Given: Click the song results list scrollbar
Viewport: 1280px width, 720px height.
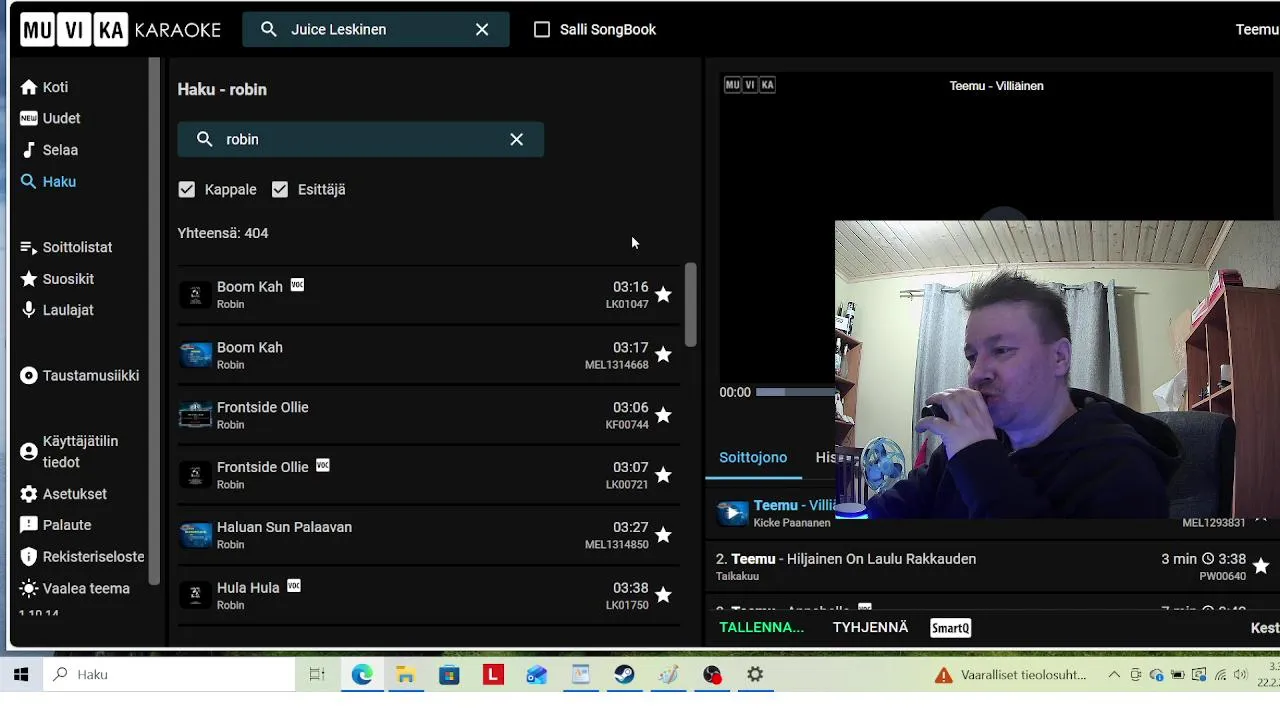Looking at the screenshot, I should (690, 305).
